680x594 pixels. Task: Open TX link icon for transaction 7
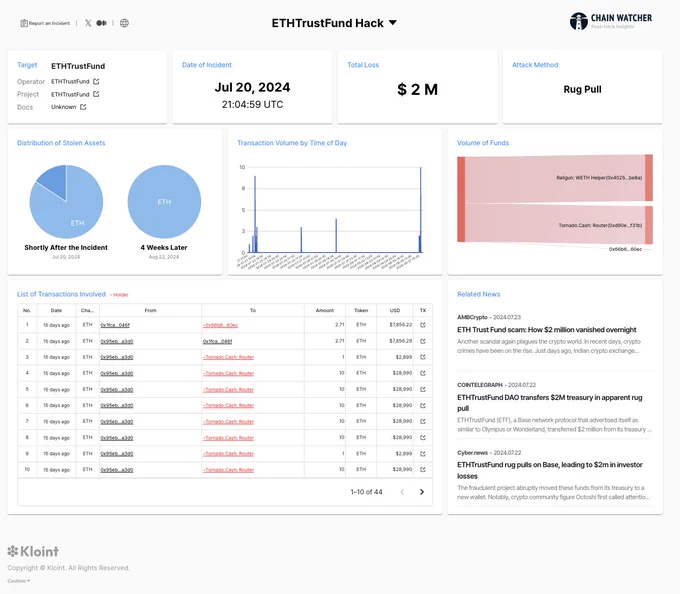coord(423,421)
